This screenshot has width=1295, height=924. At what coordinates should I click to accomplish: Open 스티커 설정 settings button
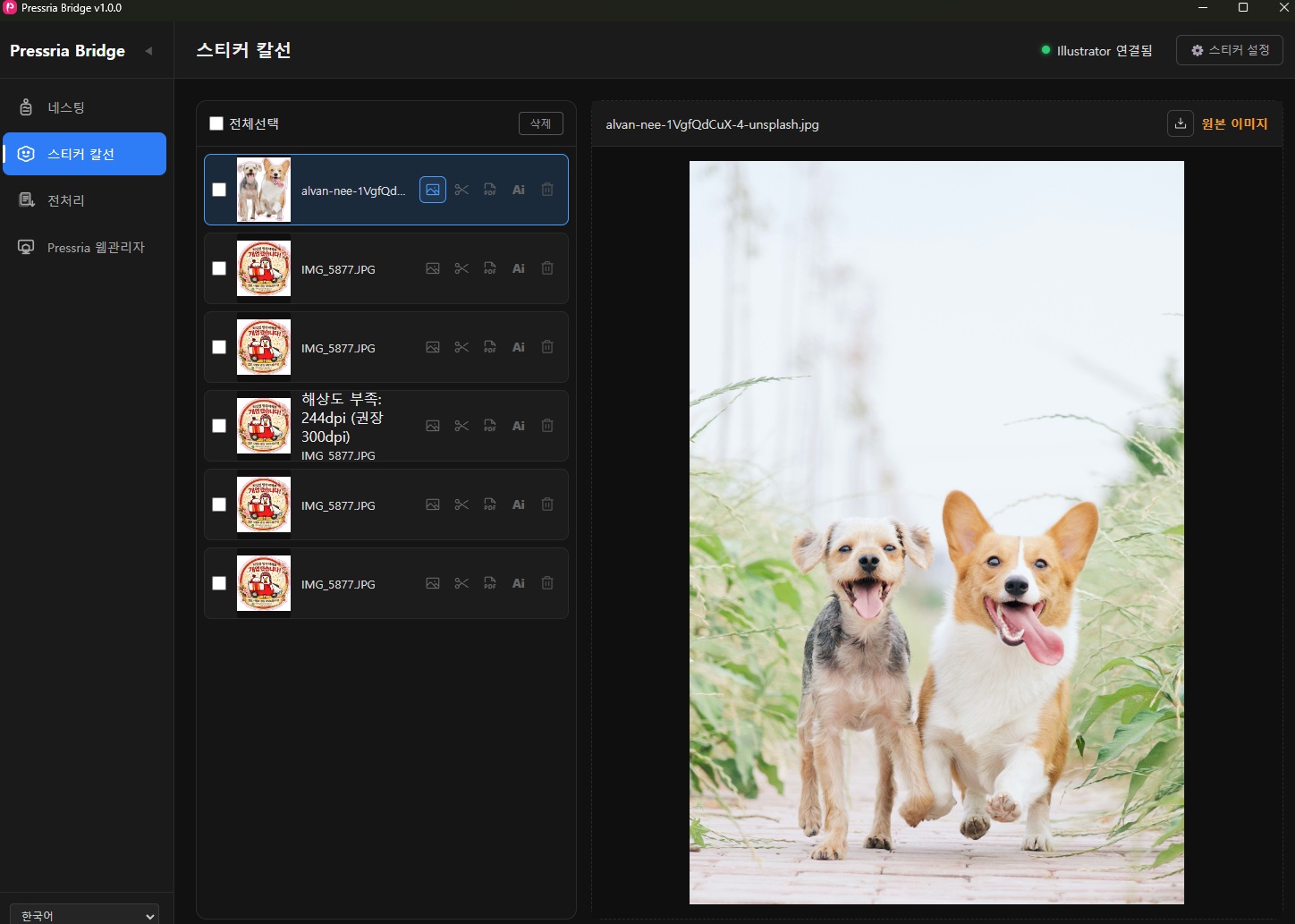[x=1230, y=50]
